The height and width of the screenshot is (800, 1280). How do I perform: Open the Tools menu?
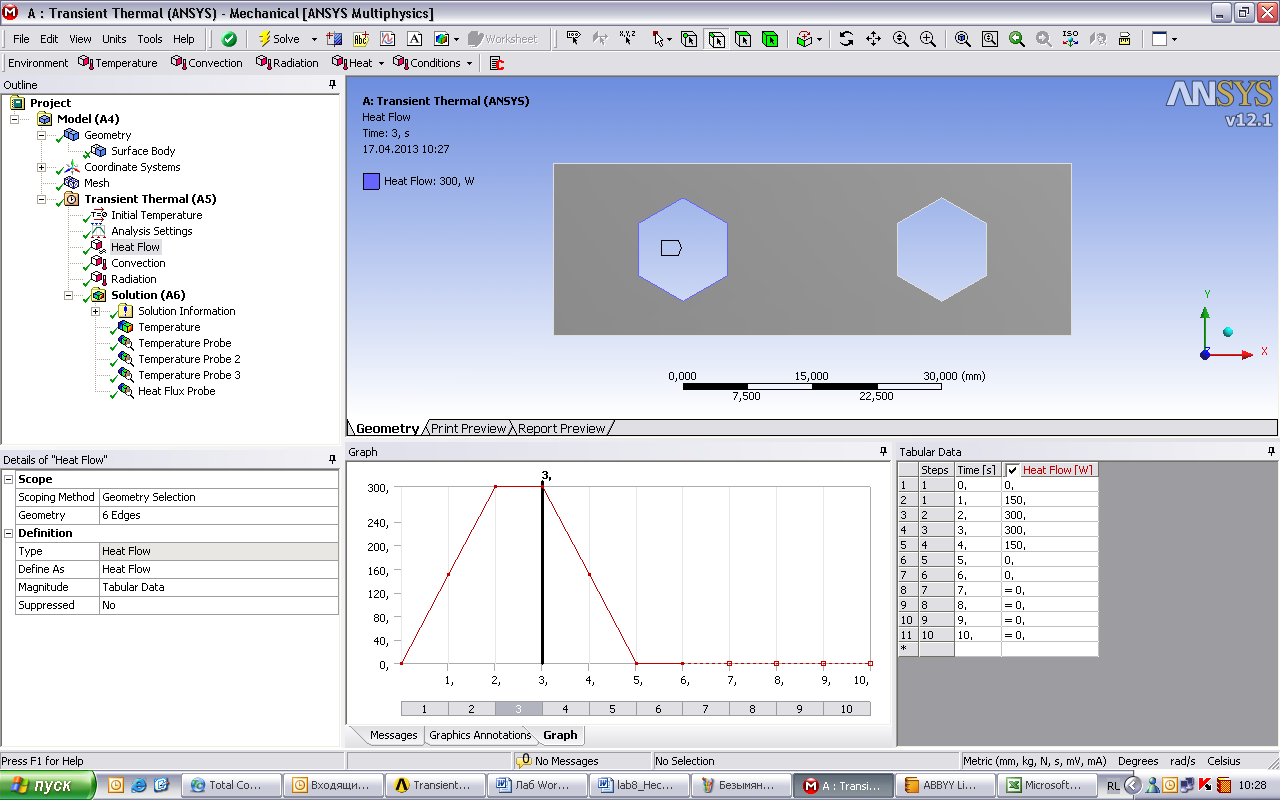(x=150, y=39)
